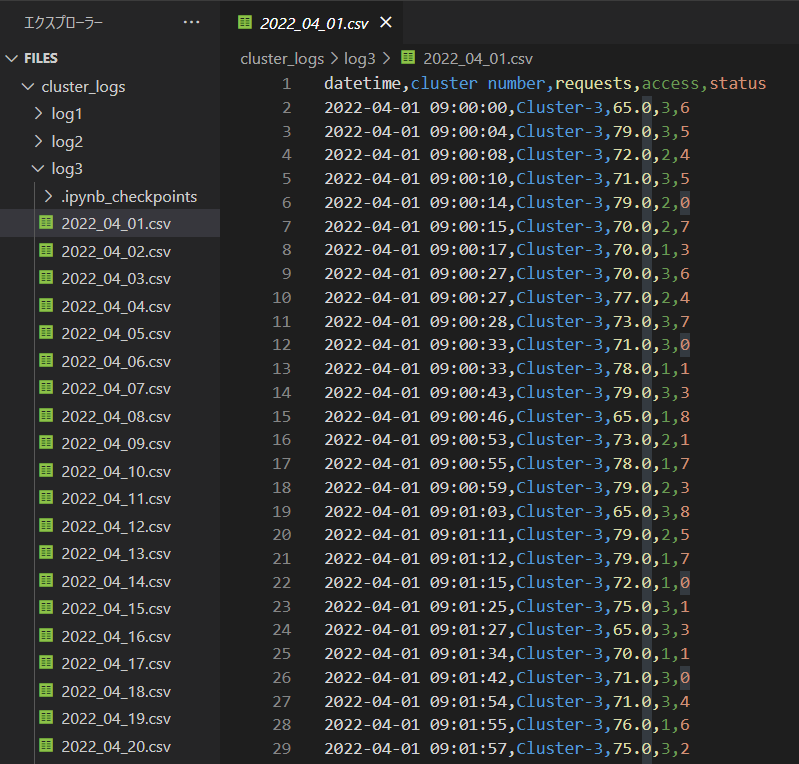Click the file icon of 2022_04_13.csv

(46, 552)
